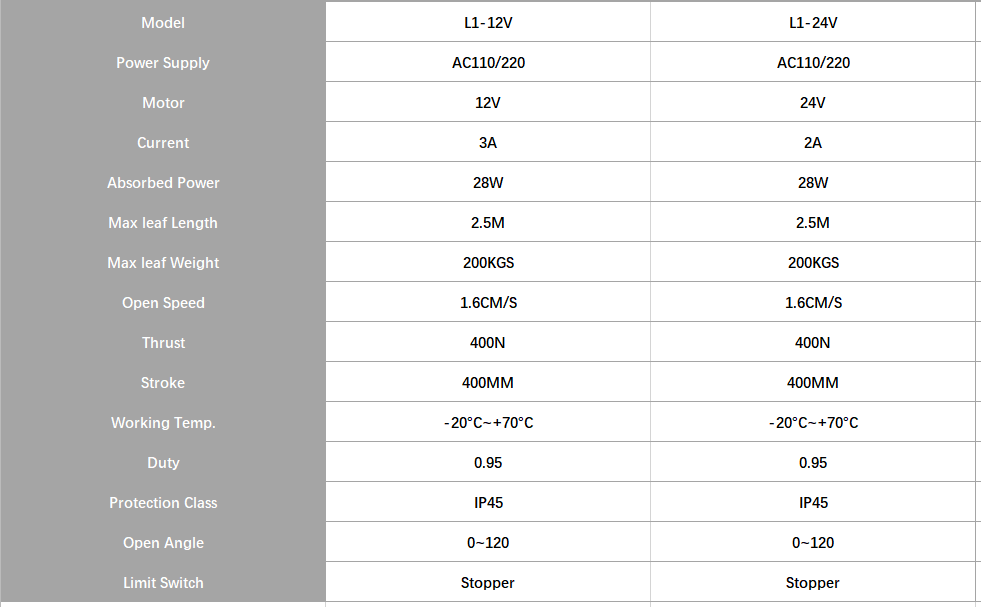The height and width of the screenshot is (607, 981).
Task: Select IP45 in the L1-12V column
Action: click(x=488, y=502)
